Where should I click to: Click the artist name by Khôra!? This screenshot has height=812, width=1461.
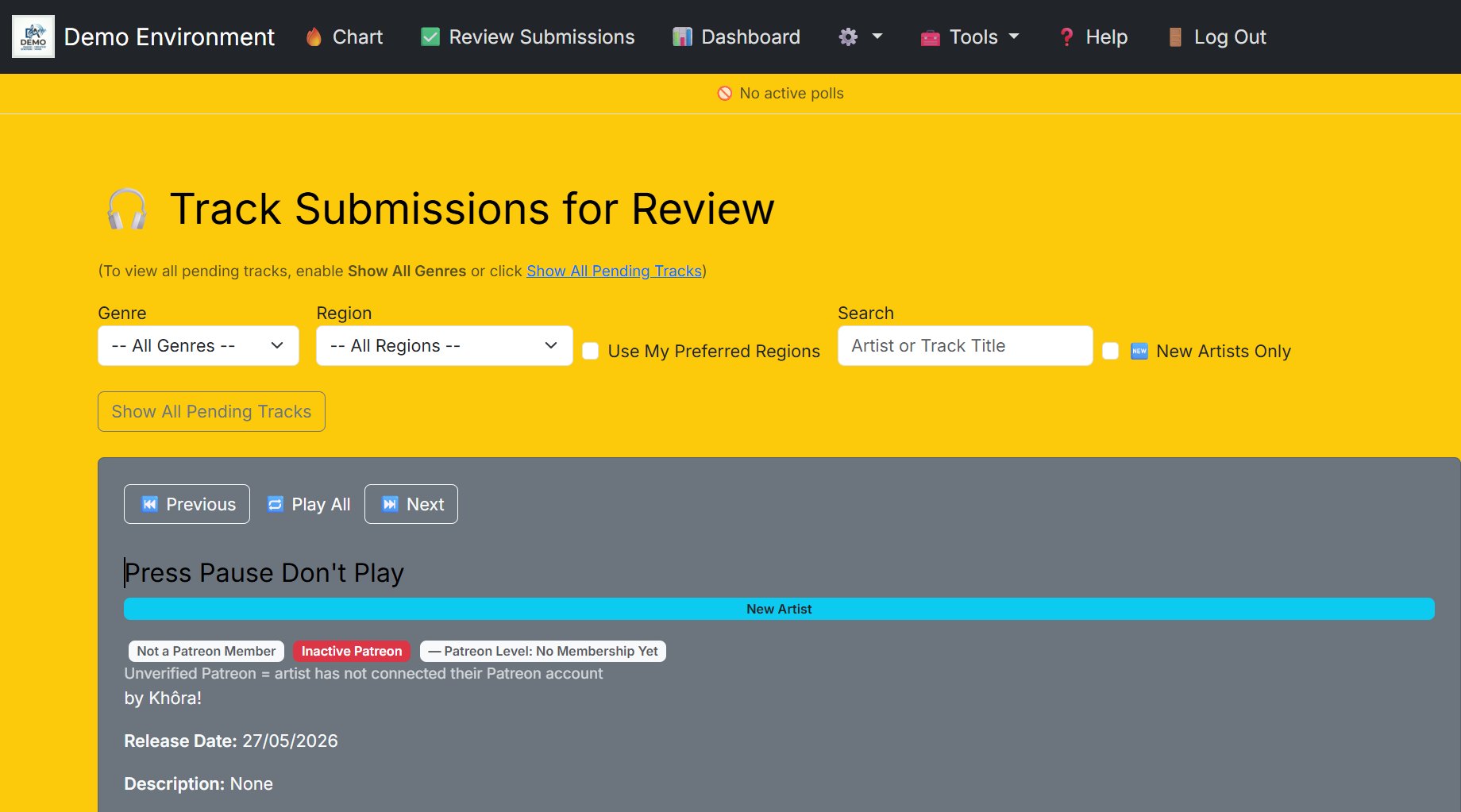click(x=163, y=698)
